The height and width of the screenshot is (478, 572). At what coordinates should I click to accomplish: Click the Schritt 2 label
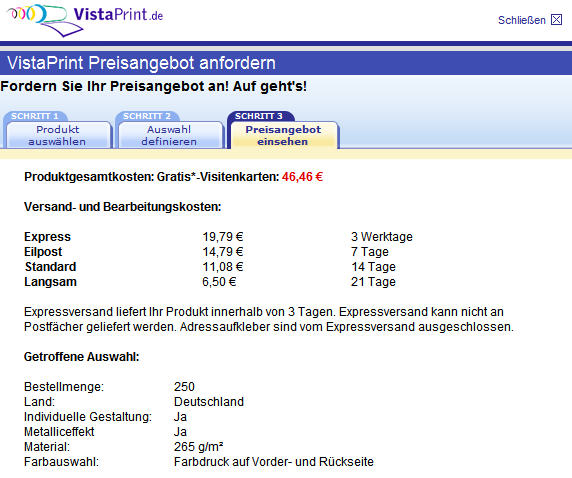click(147, 116)
